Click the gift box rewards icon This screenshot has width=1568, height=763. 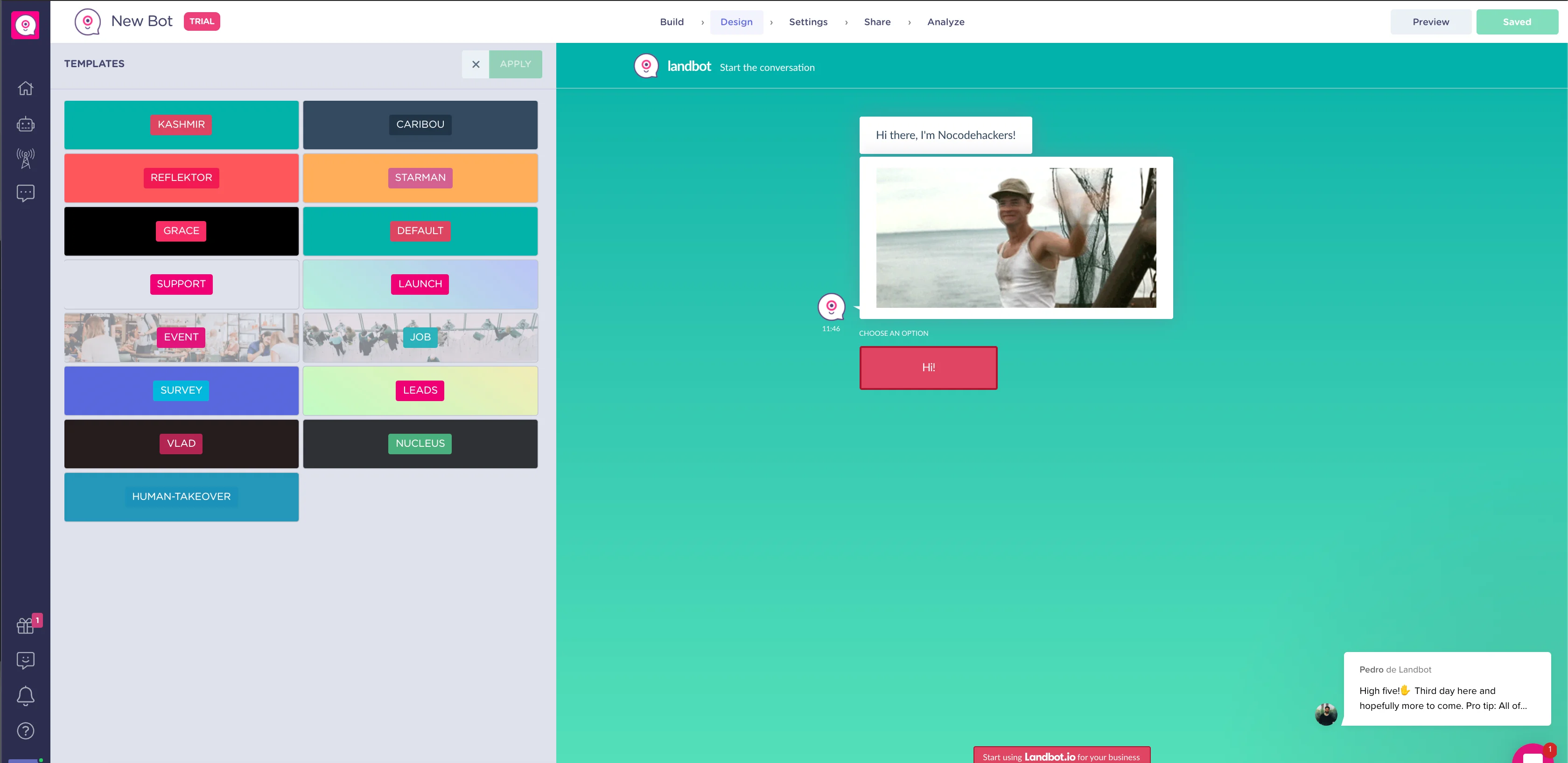point(25,625)
